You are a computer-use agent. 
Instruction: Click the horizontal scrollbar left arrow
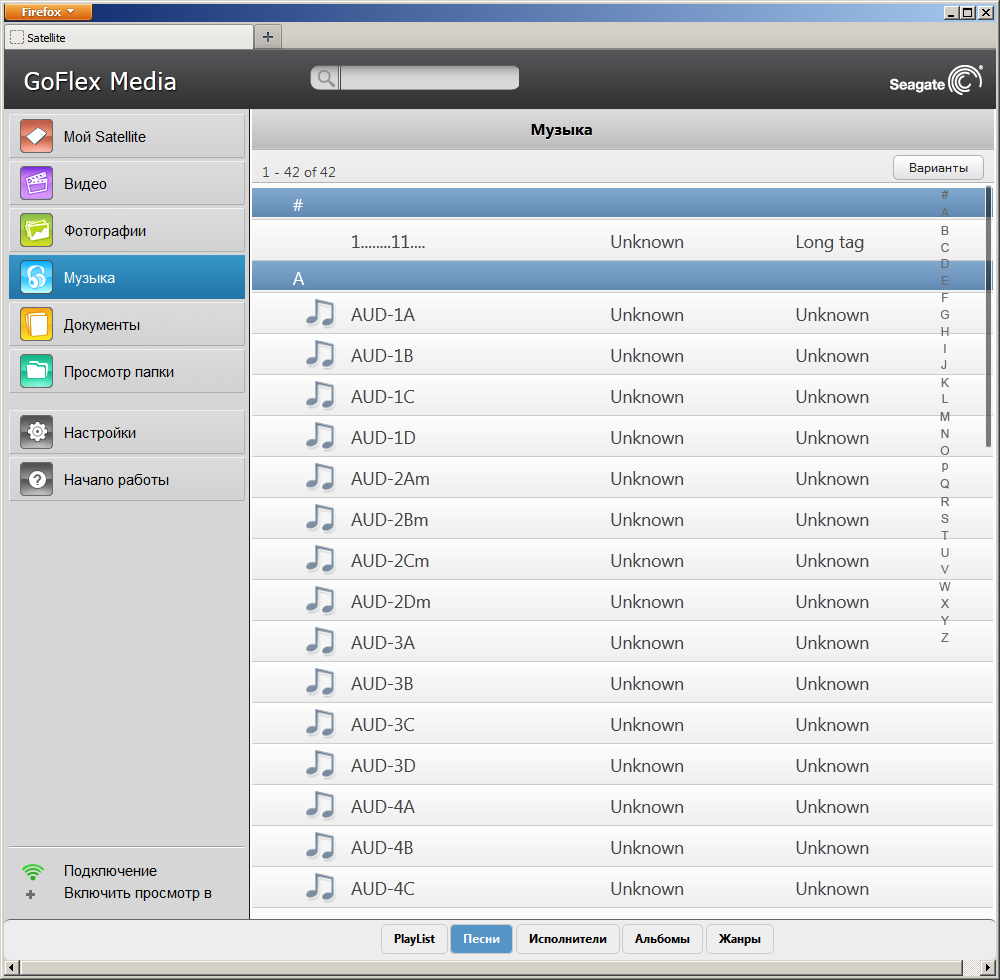tap(11, 967)
